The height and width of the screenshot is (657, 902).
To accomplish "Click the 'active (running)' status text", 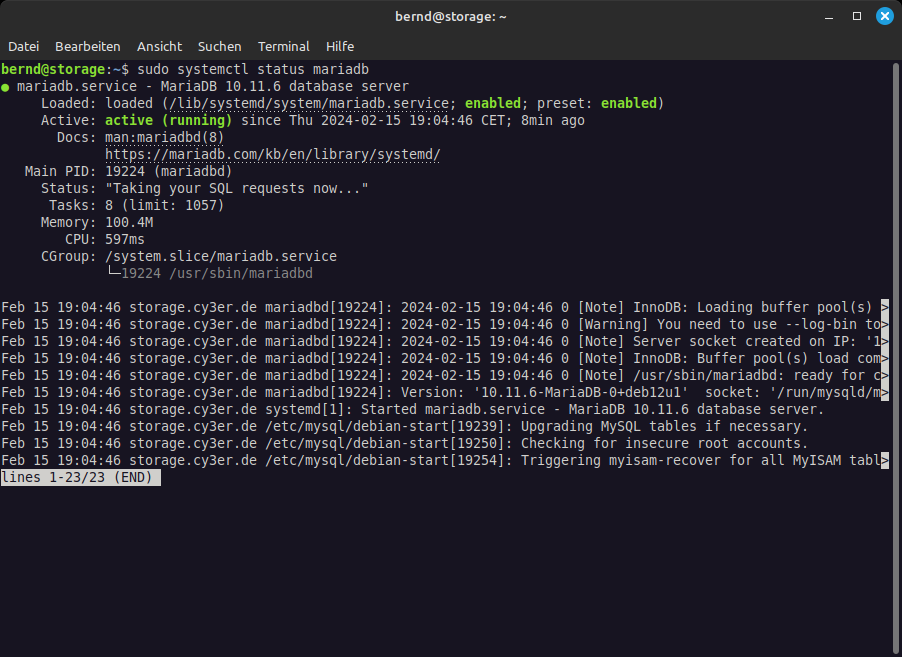I will click(x=169, y=120).
